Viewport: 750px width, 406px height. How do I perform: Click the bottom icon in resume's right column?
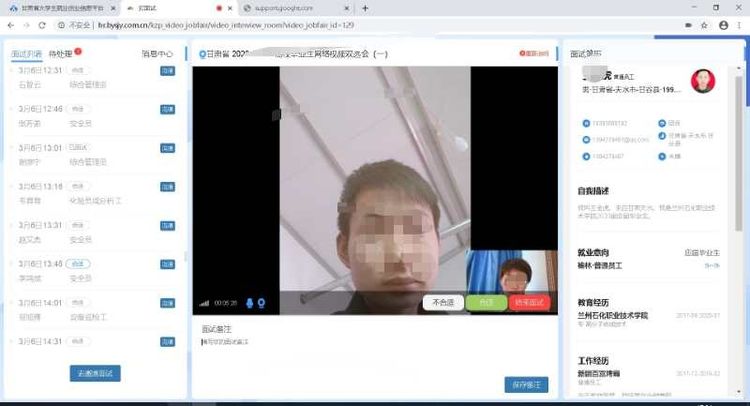pyautogui.click(x=662, y=156)
